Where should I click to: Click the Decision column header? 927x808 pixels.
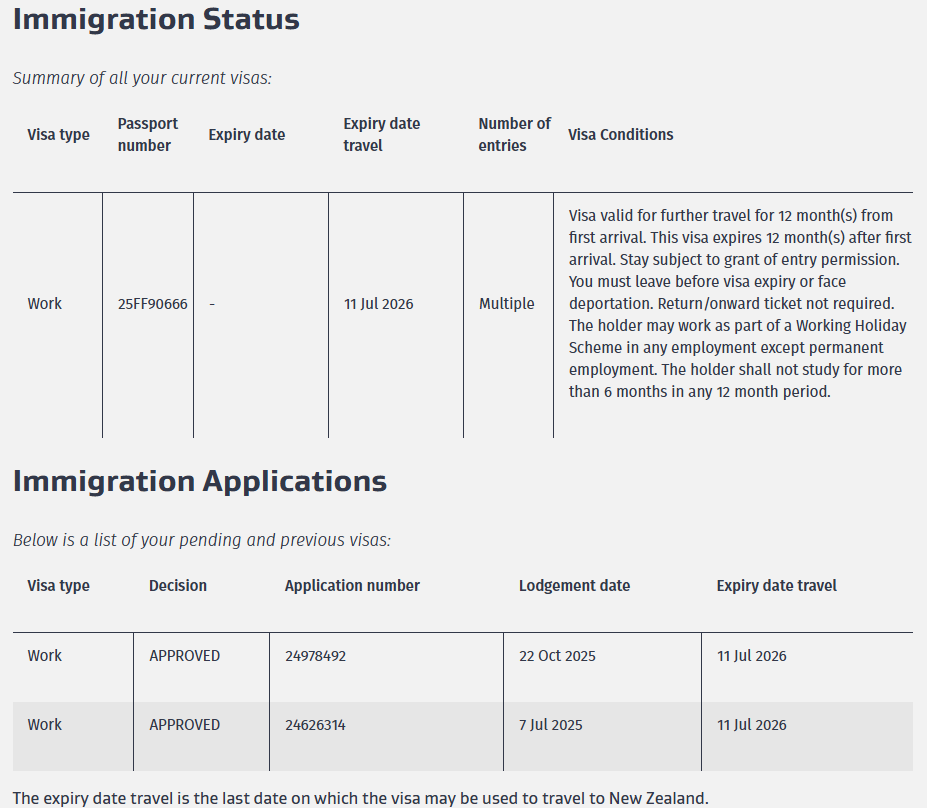(178, 586)
